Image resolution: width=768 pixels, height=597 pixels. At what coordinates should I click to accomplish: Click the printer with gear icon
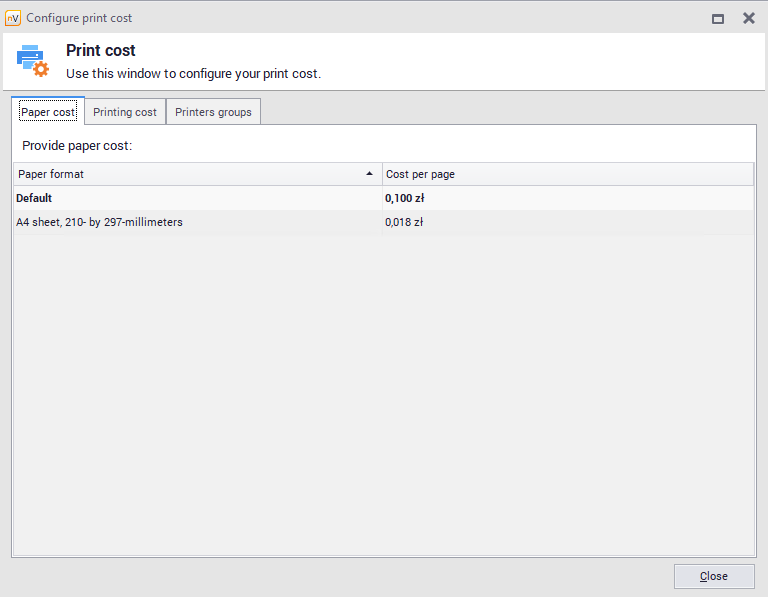click(x=32, y=61)
